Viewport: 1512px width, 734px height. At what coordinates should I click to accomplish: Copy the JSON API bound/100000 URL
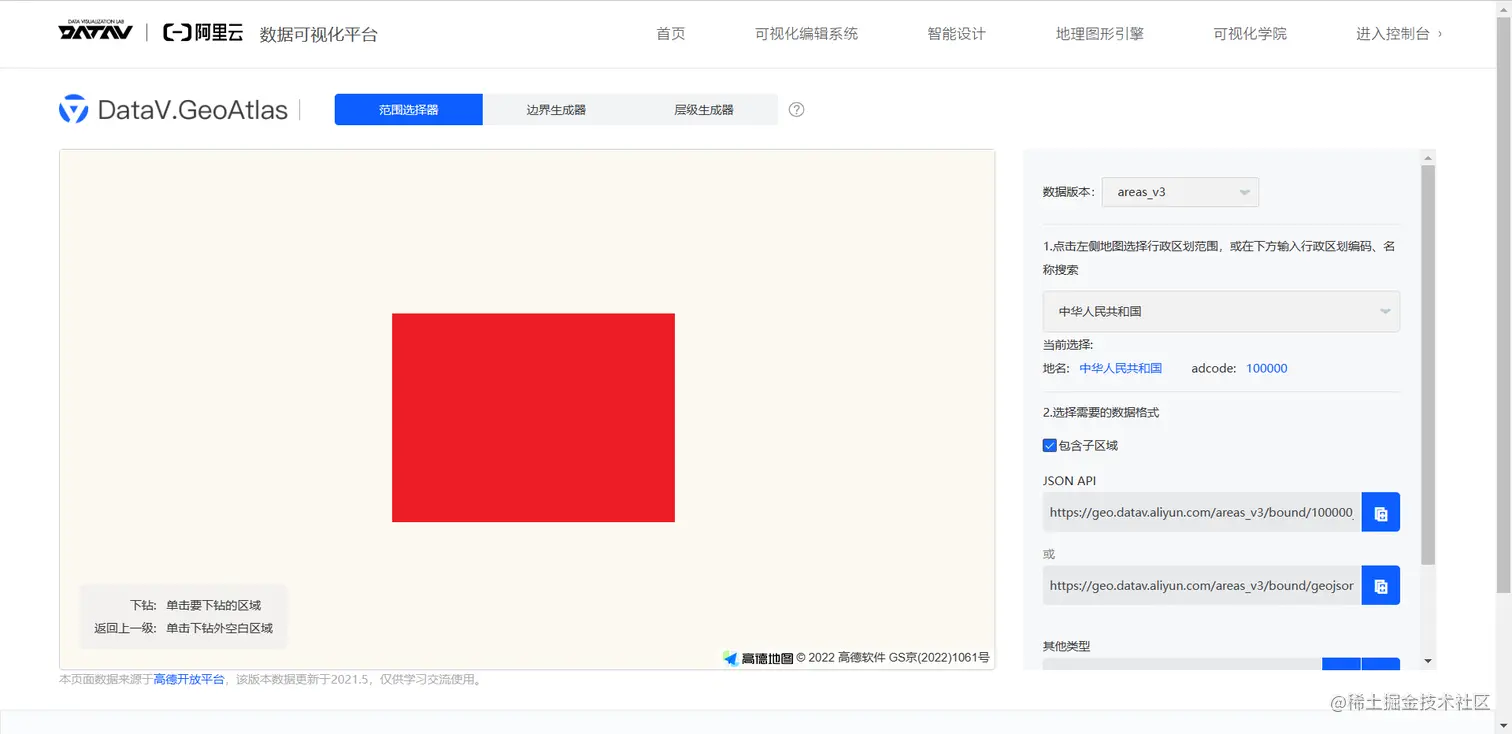[1381, 512]
